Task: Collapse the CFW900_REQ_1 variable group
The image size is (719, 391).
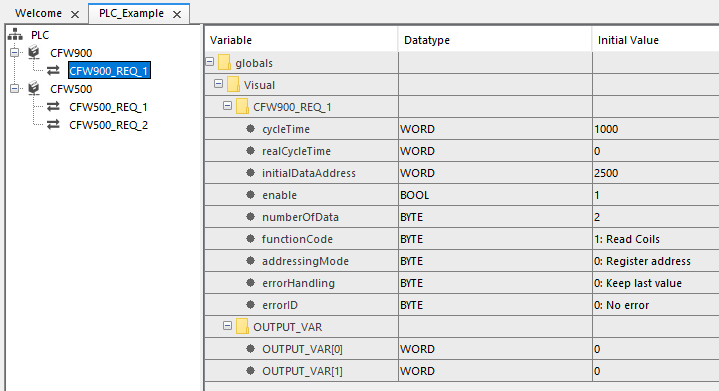Action: tap(227, 105)
